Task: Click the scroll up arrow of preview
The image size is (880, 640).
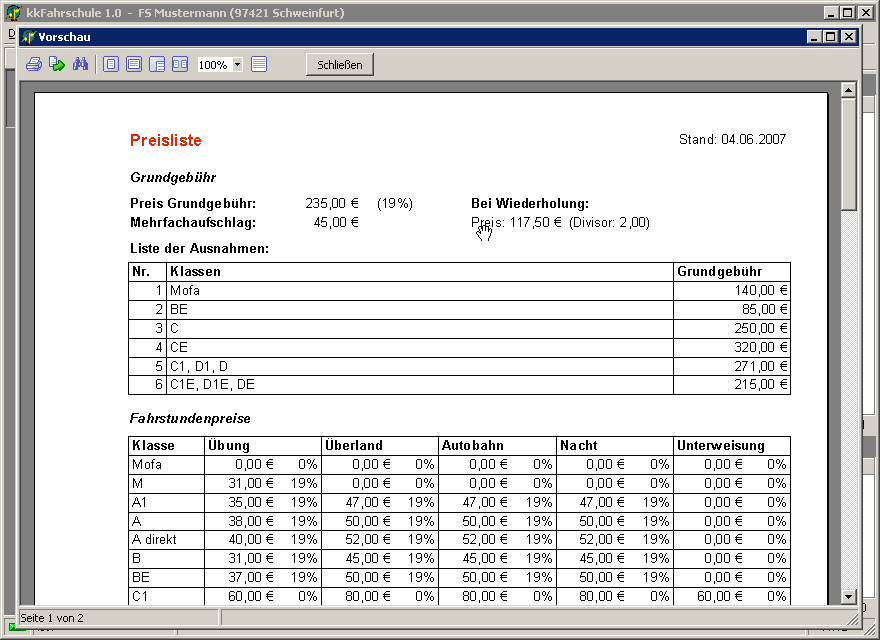Action: pos(849,90)
